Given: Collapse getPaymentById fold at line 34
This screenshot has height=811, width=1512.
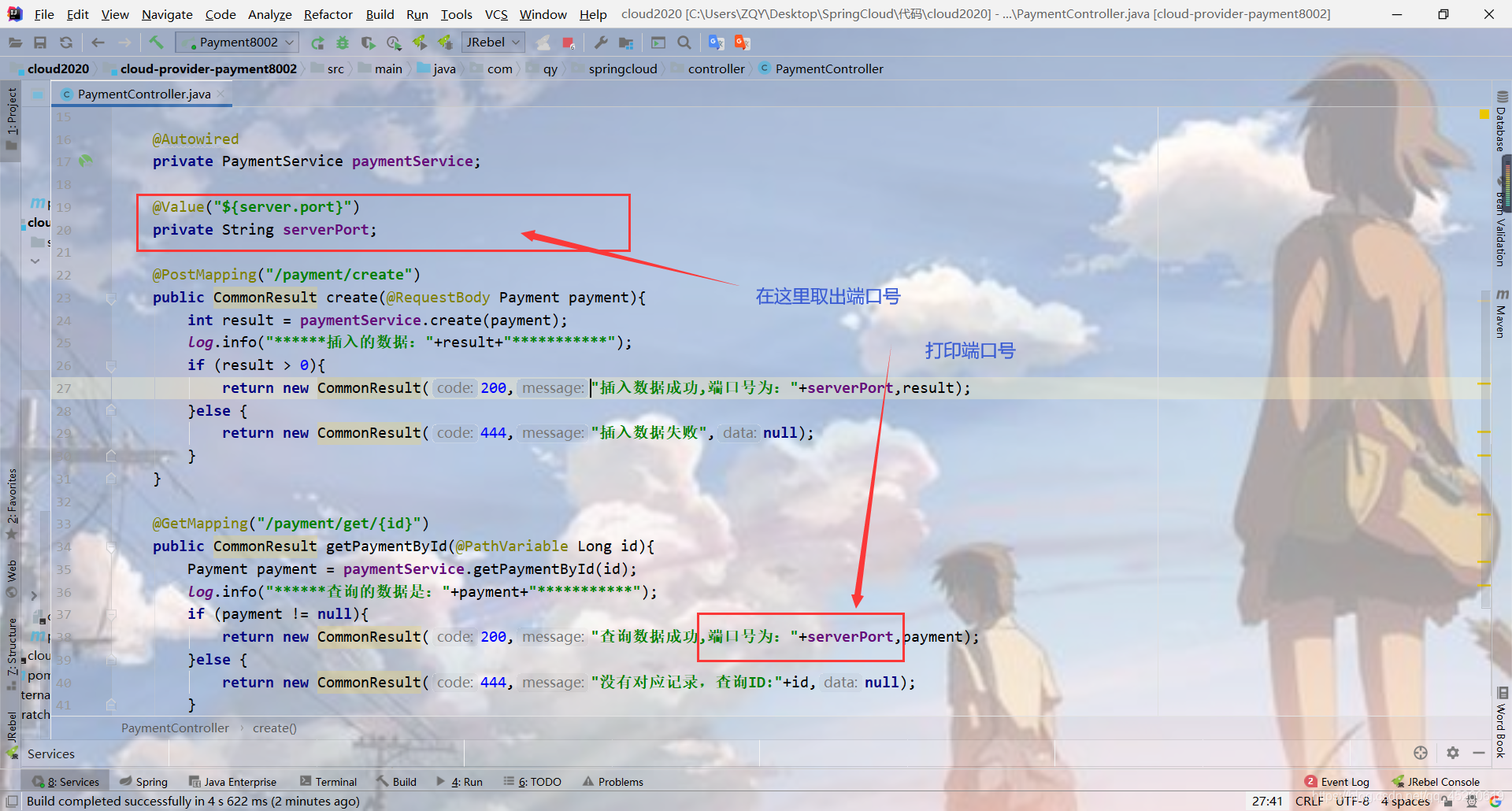Looking at the screenshot, I should click(111, 547).
